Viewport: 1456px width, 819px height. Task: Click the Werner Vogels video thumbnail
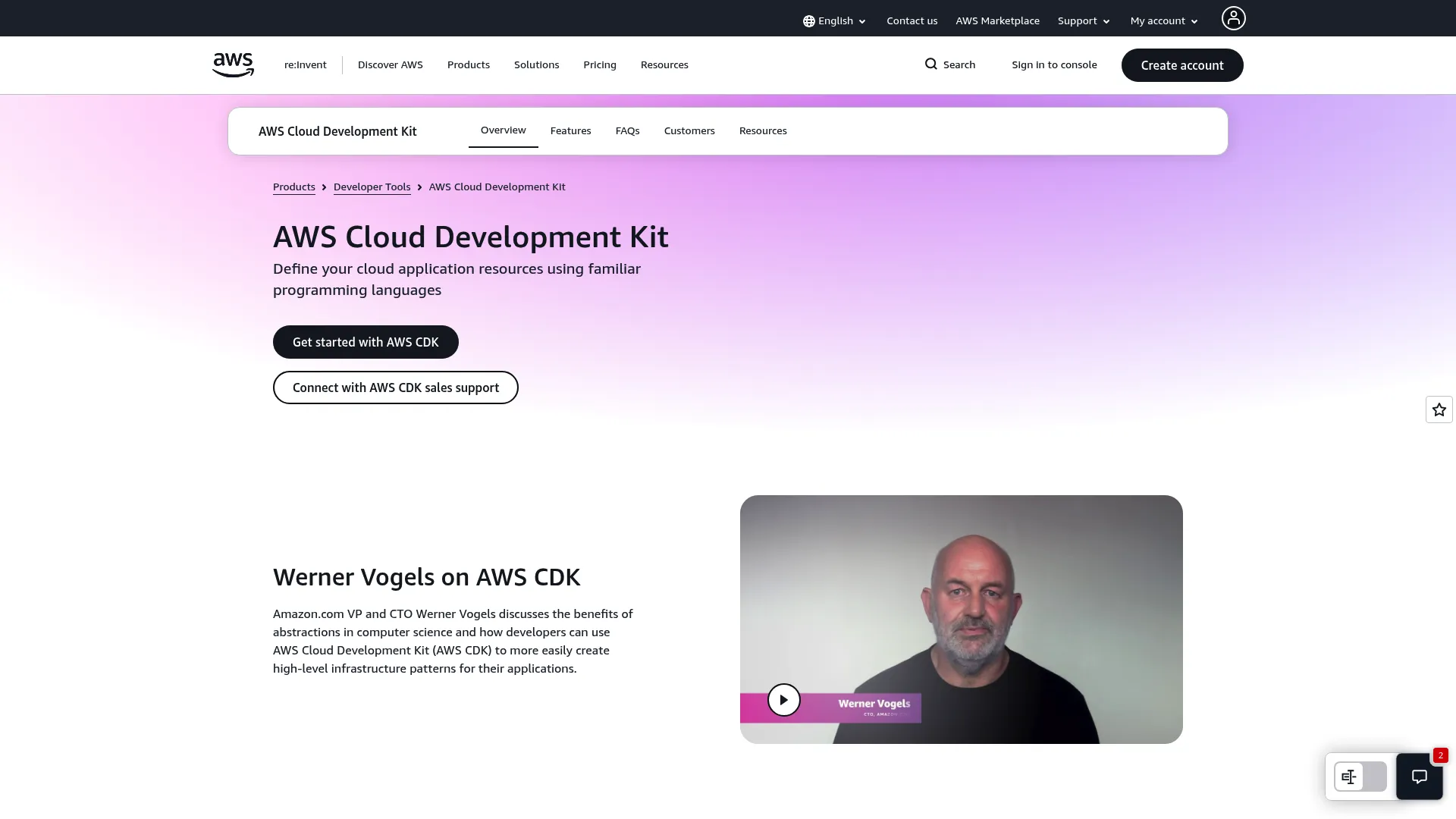pos(962,620)
